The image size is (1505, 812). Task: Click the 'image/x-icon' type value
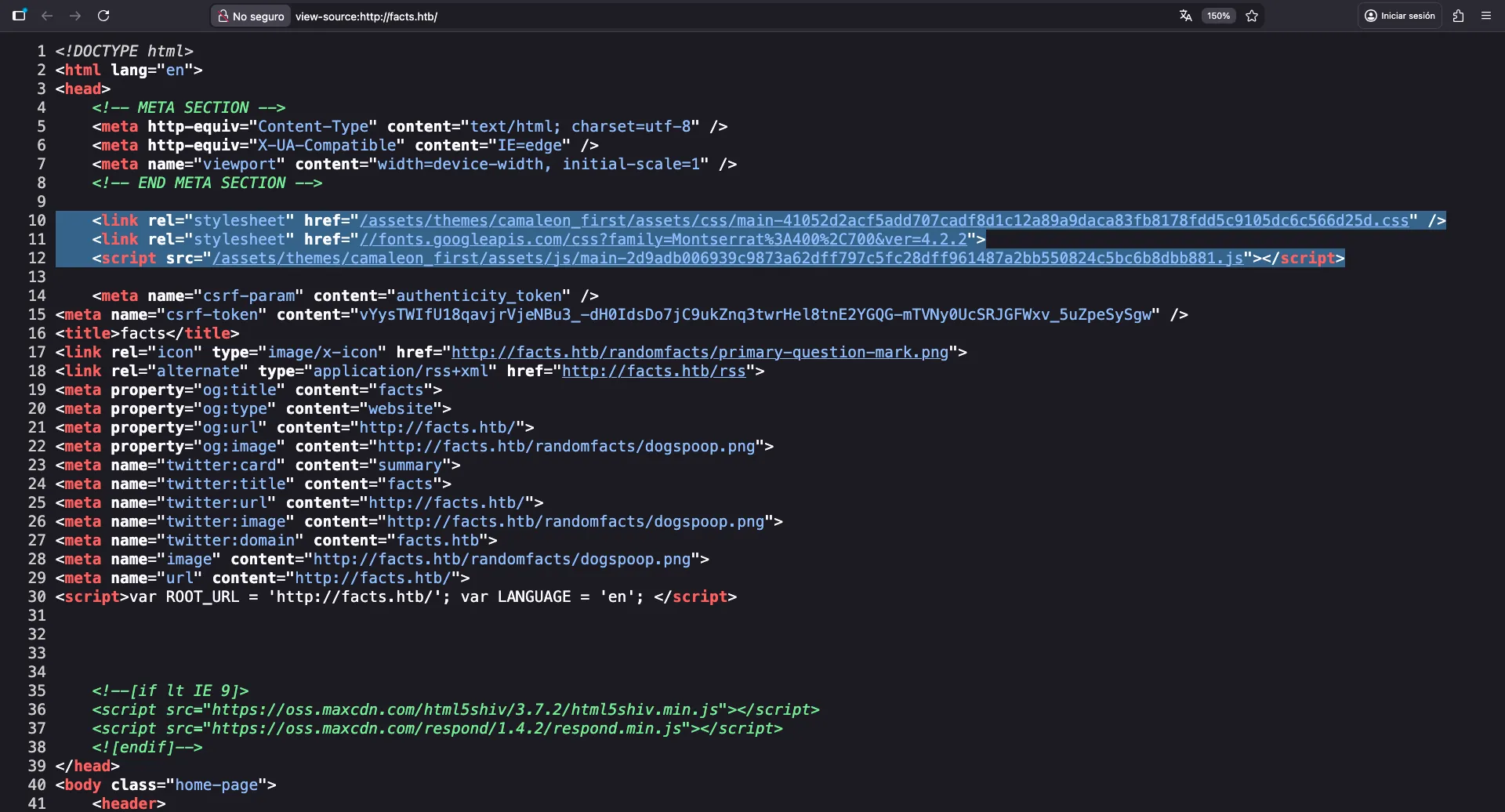(322, 352)
